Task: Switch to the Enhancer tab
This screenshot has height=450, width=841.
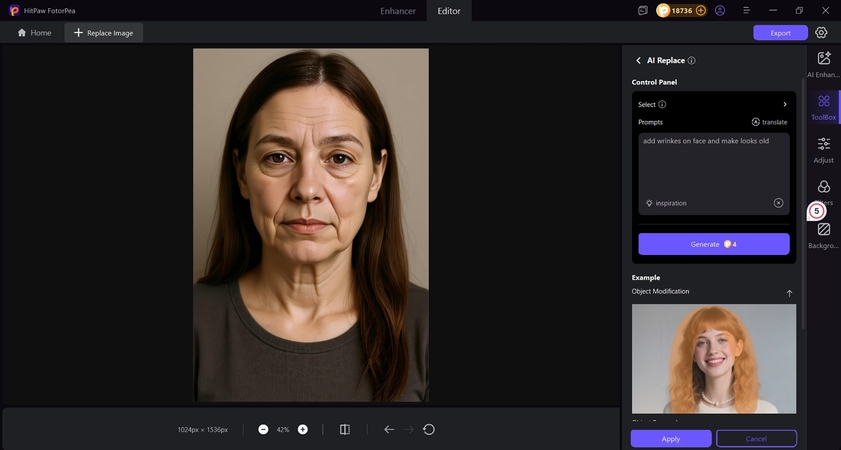Action: coord(398,10)
